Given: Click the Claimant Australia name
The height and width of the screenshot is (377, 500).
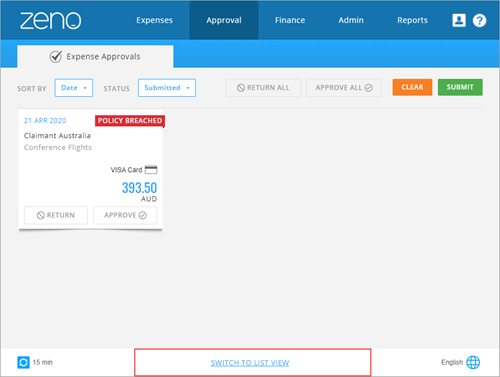Looking at the screenshot, I should (57, 136).
